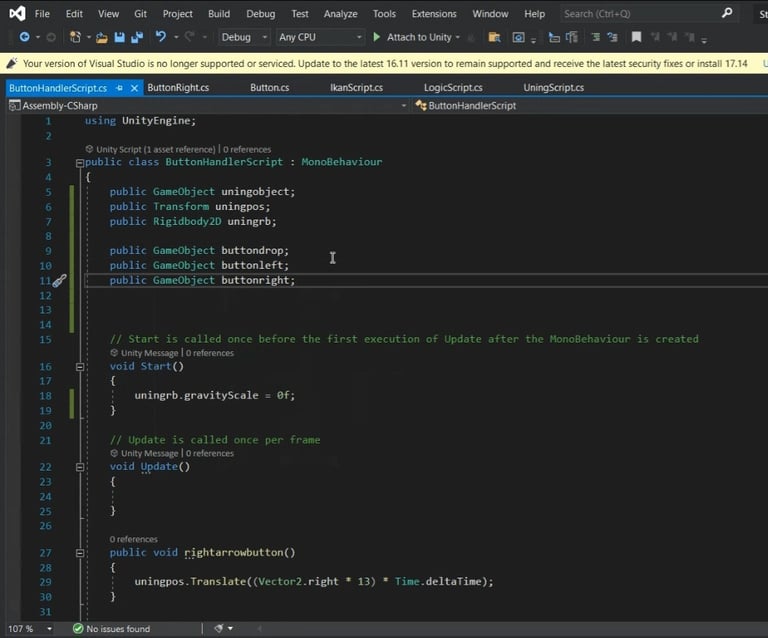The height and width of the screenshot is (638, 768).
Task: Click the code cleanup broom icon
Action: point(220,629)
